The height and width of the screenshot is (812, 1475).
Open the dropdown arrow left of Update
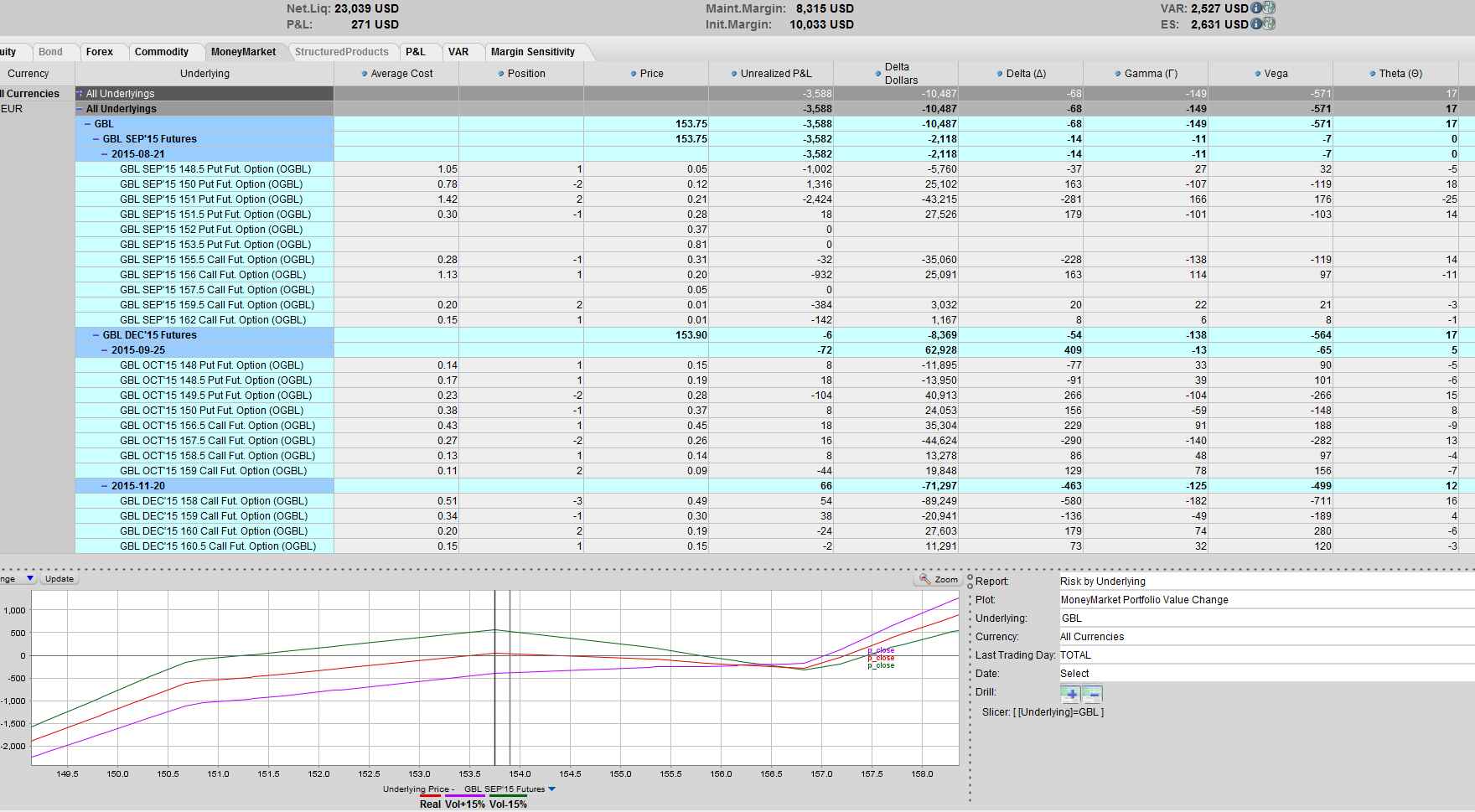30,578
